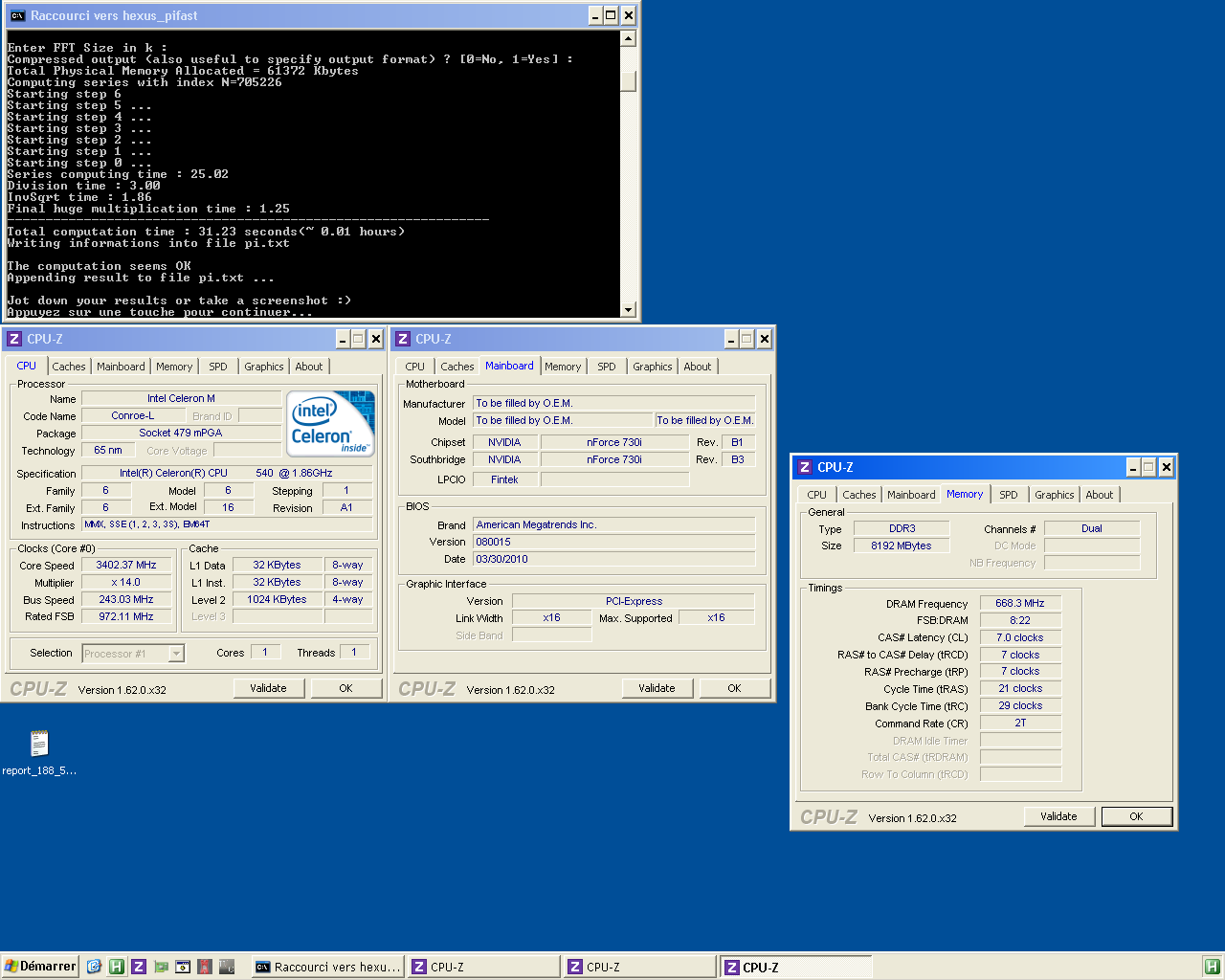Click the DRAM Frequency value 668.3 MHz
The width and height of the screenshot is (1225, 980).
1020,603
